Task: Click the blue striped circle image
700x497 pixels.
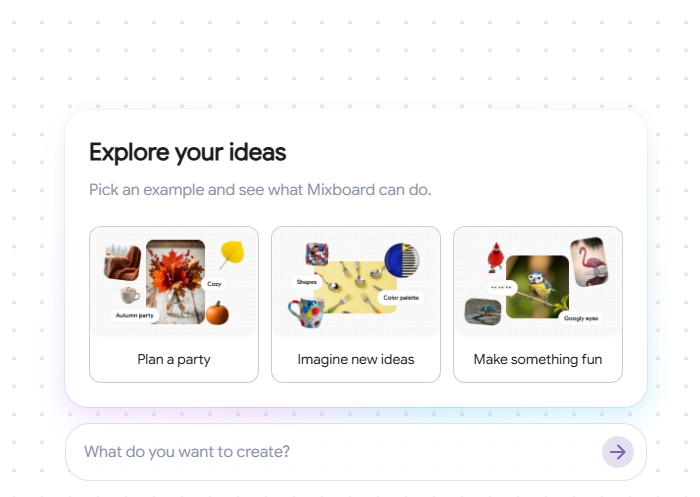Action: coord(401,260)
